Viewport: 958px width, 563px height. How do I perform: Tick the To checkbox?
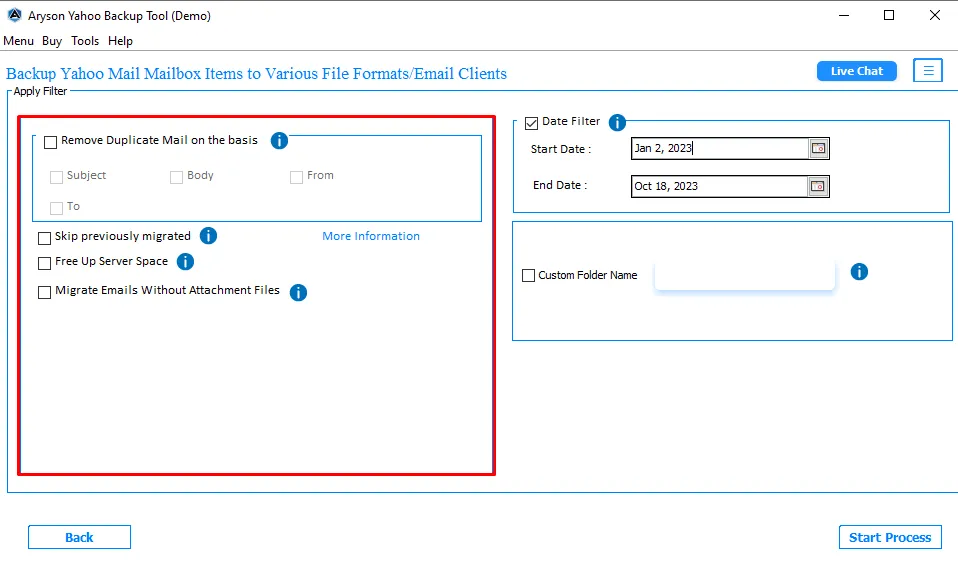click(x=56, y=208)
